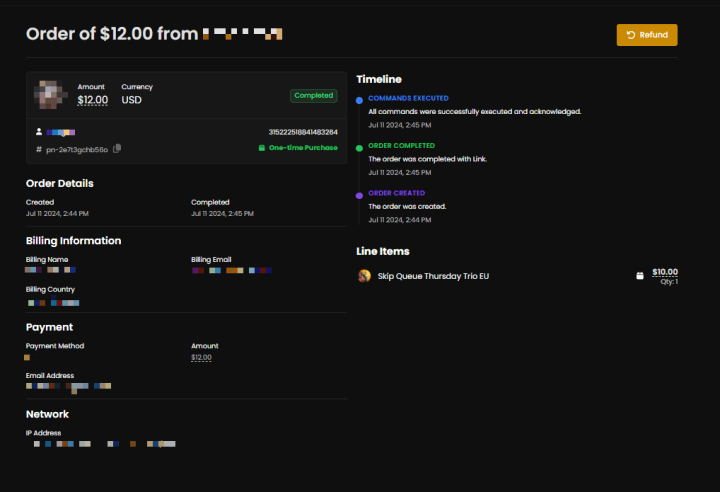This screenshot has width=720, height=492.
Task: Click the One-time Purchase label
Action: pos(303,148)
